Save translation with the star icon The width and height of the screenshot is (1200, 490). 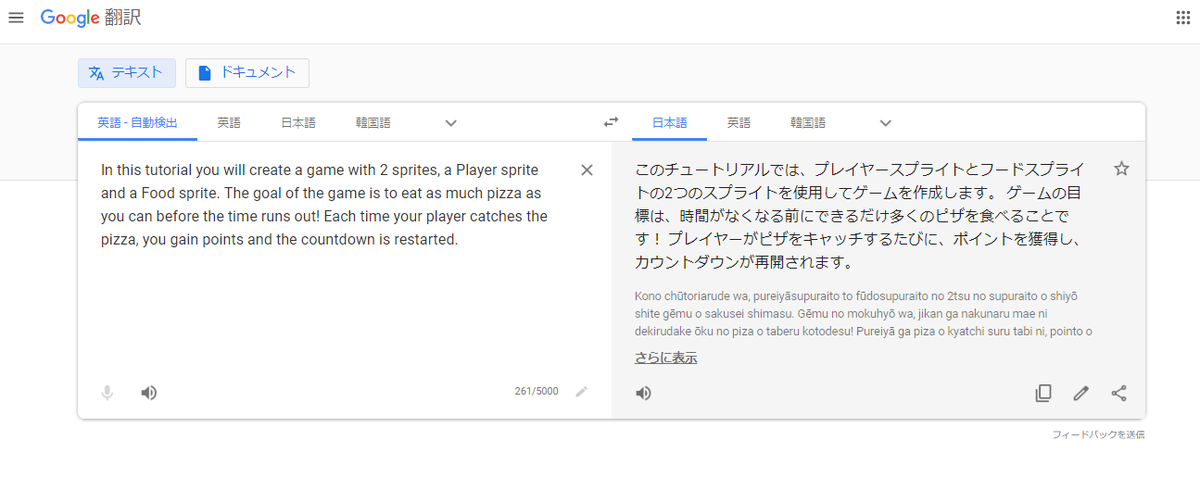[x=1122, y=169]
